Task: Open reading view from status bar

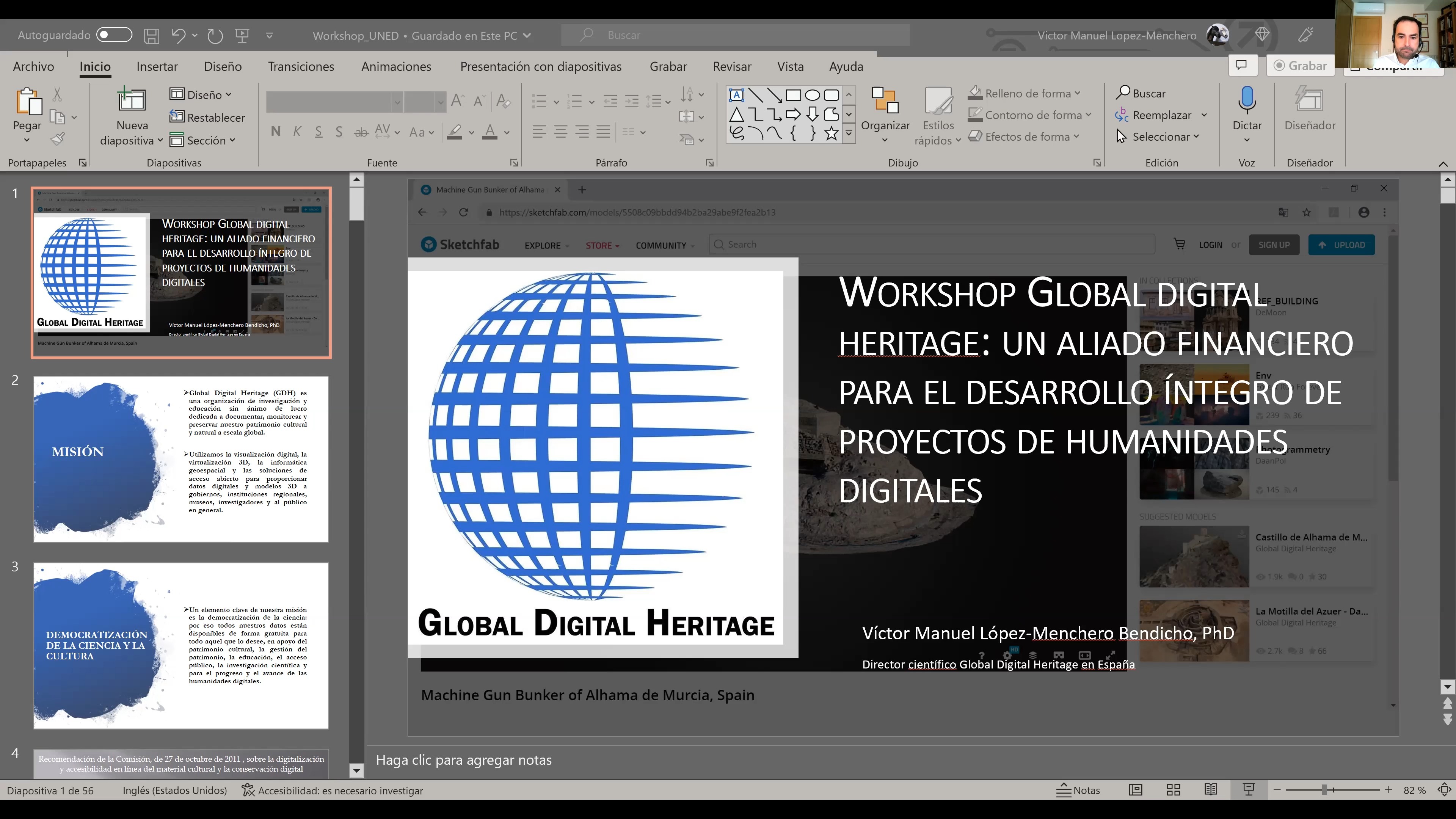Action: pos(1211,790)
